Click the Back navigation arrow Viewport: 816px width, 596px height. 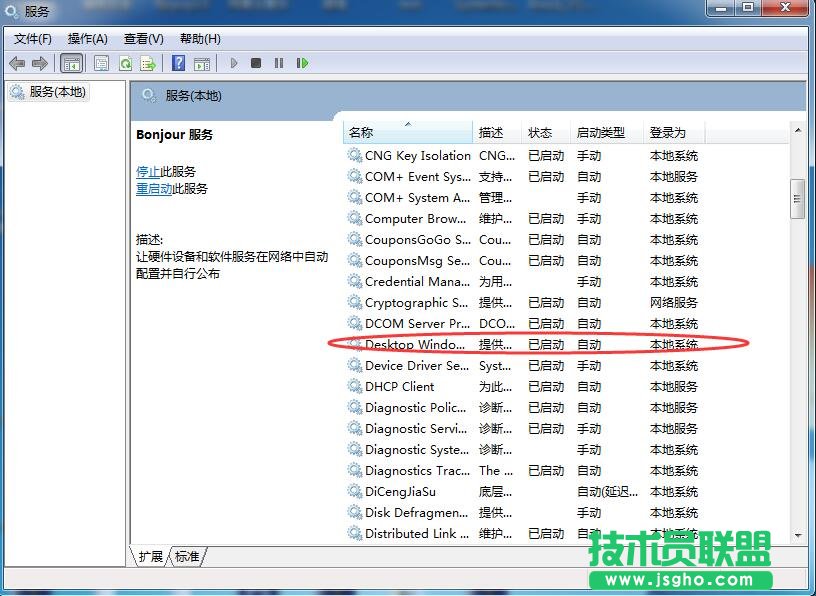(x=17, y=63)
